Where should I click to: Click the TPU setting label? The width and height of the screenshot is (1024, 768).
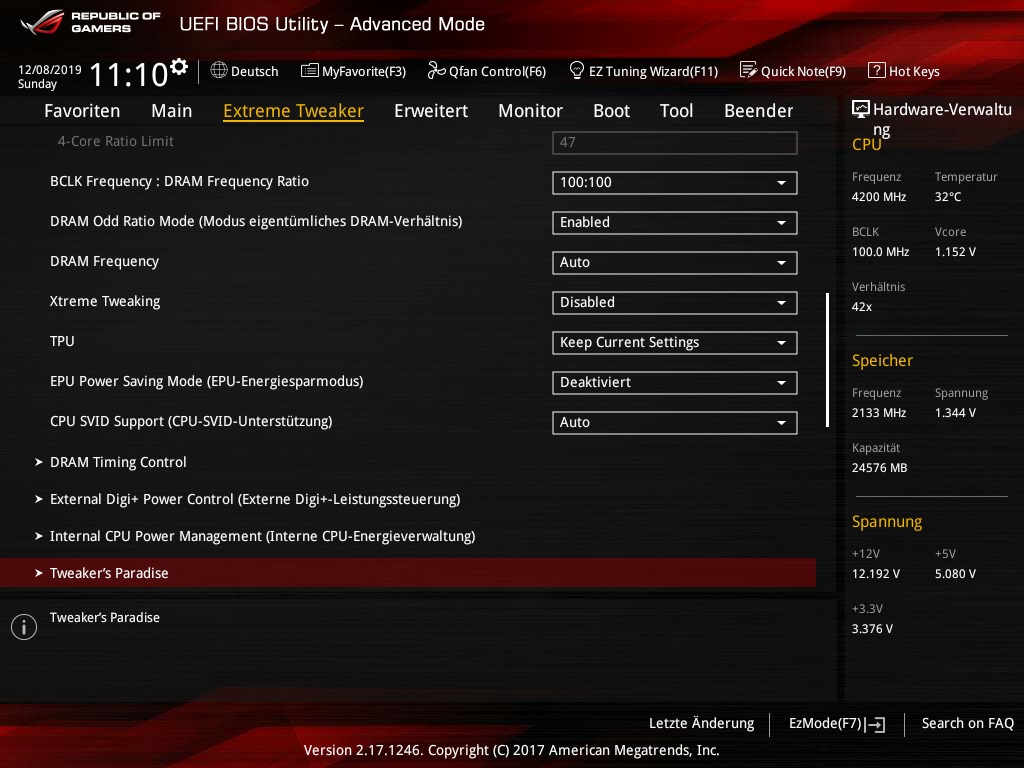click(62, 341)
